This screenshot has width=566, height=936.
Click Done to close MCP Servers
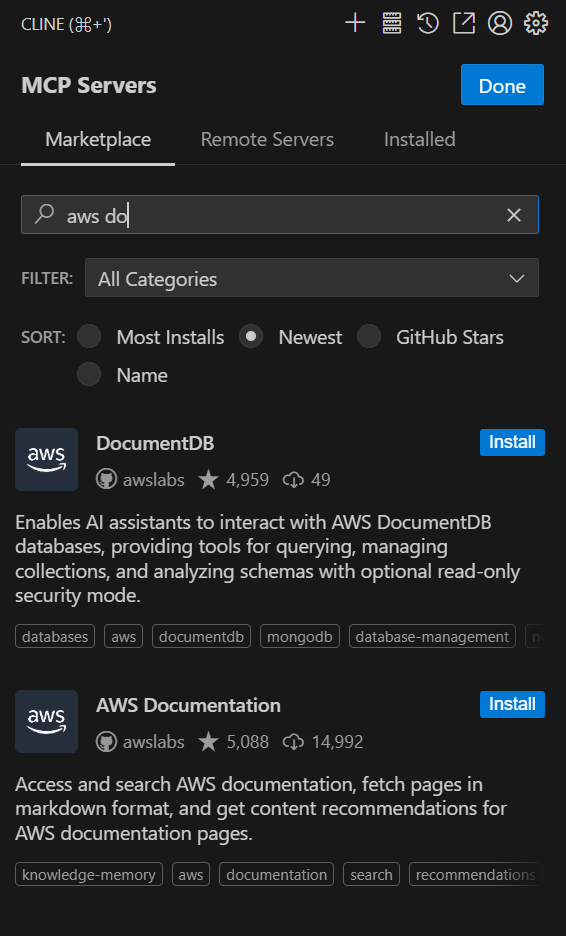(502, 85)
